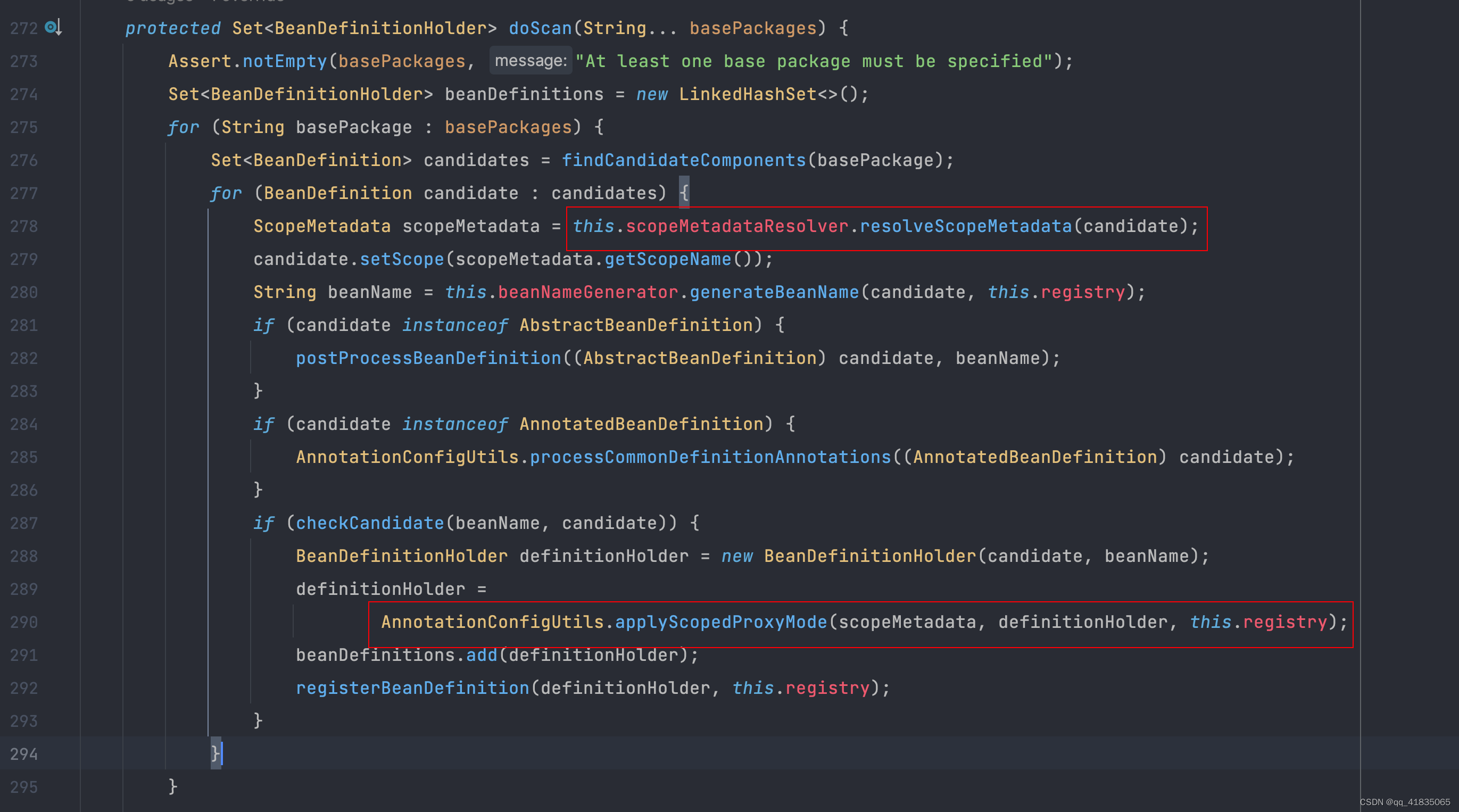
Task: Click notEmpty on line 273
Action: pos(285,61)
